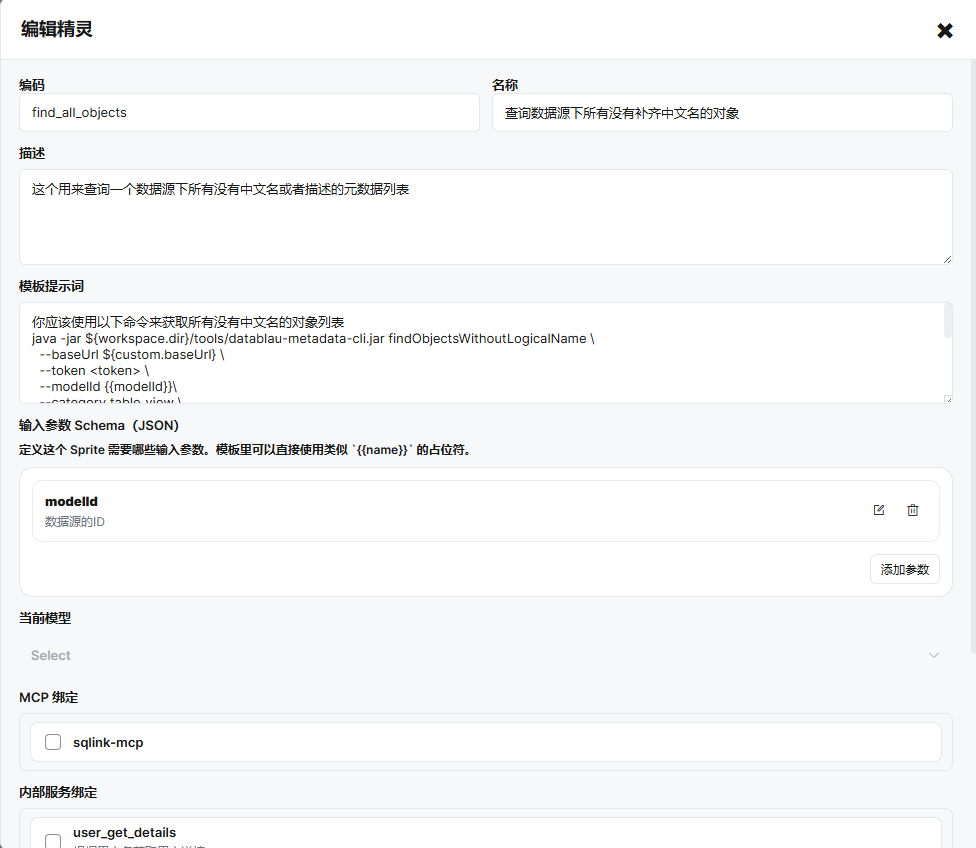Select the modelId parameter name
This screenshot has height=848, width=976.
(71, 501)
